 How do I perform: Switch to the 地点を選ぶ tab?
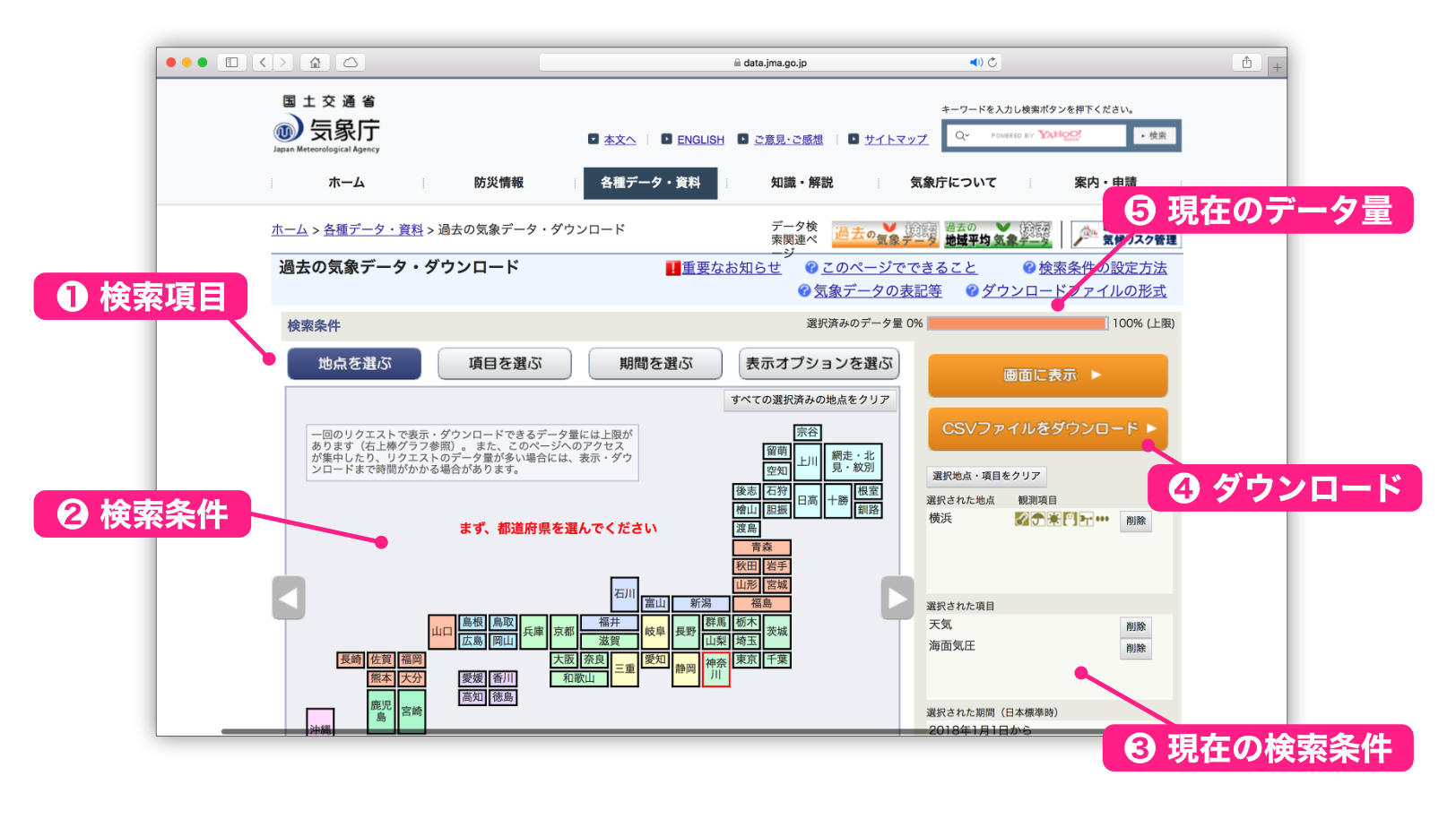pos(354,364)
